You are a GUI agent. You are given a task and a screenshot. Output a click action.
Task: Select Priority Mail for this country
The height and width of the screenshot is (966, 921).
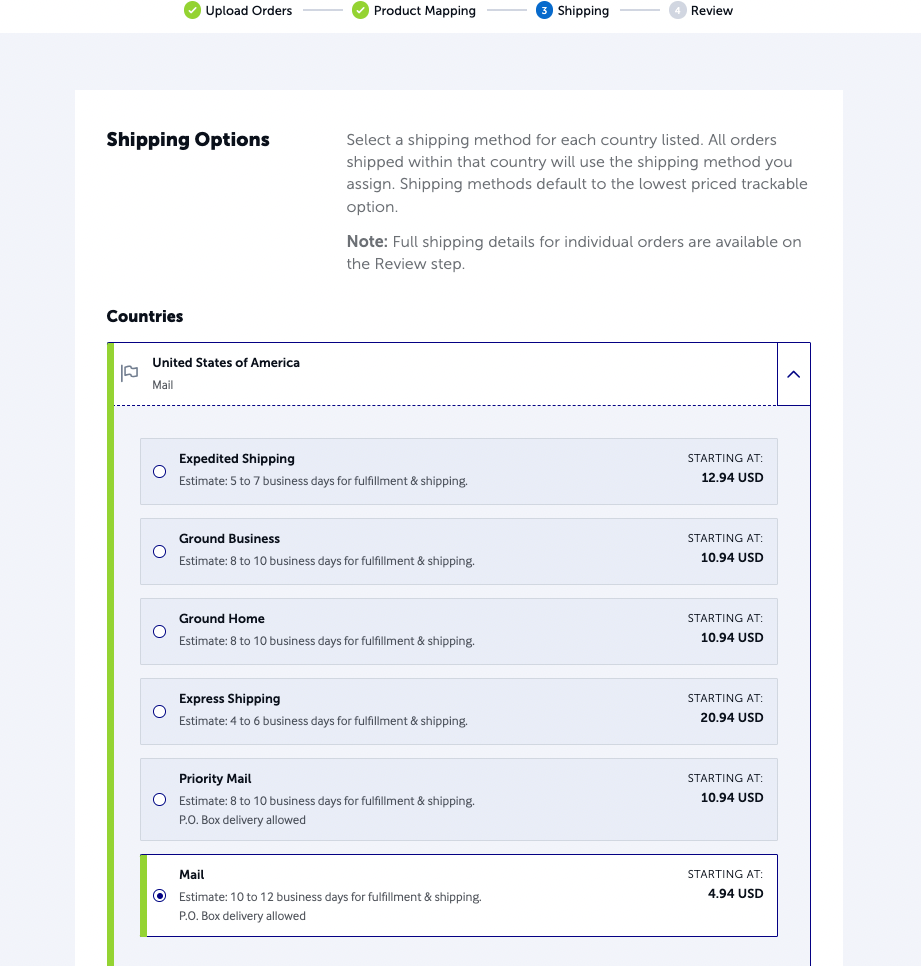click(x=159, y=799)
